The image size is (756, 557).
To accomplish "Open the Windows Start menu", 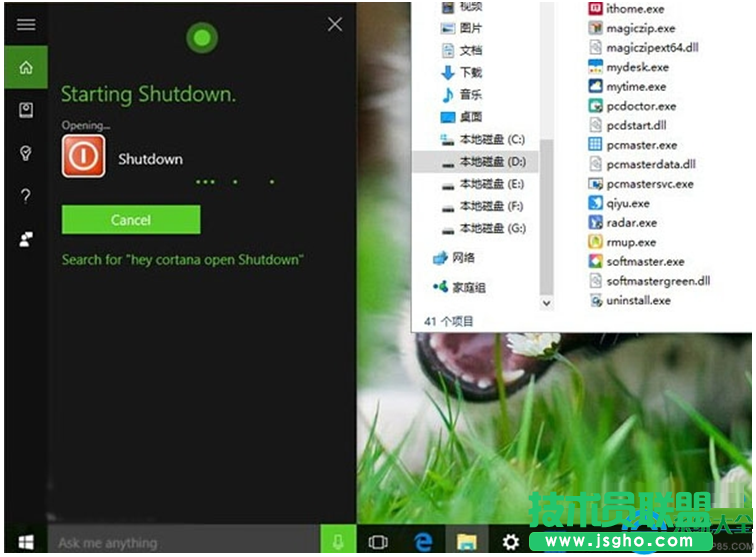I will (x=26, y=542).
